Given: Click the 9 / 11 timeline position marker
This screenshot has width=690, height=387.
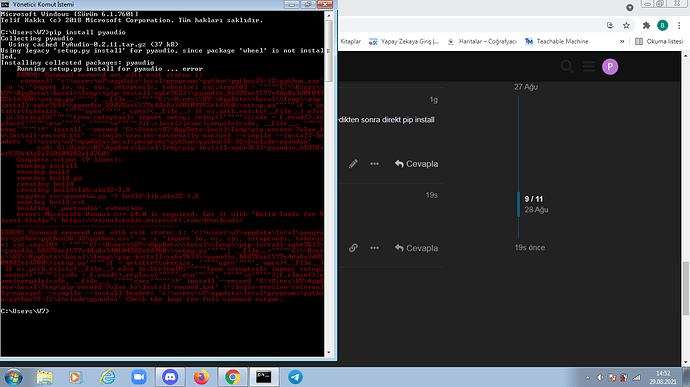Looking at the screenshot, I should [533, 199].
